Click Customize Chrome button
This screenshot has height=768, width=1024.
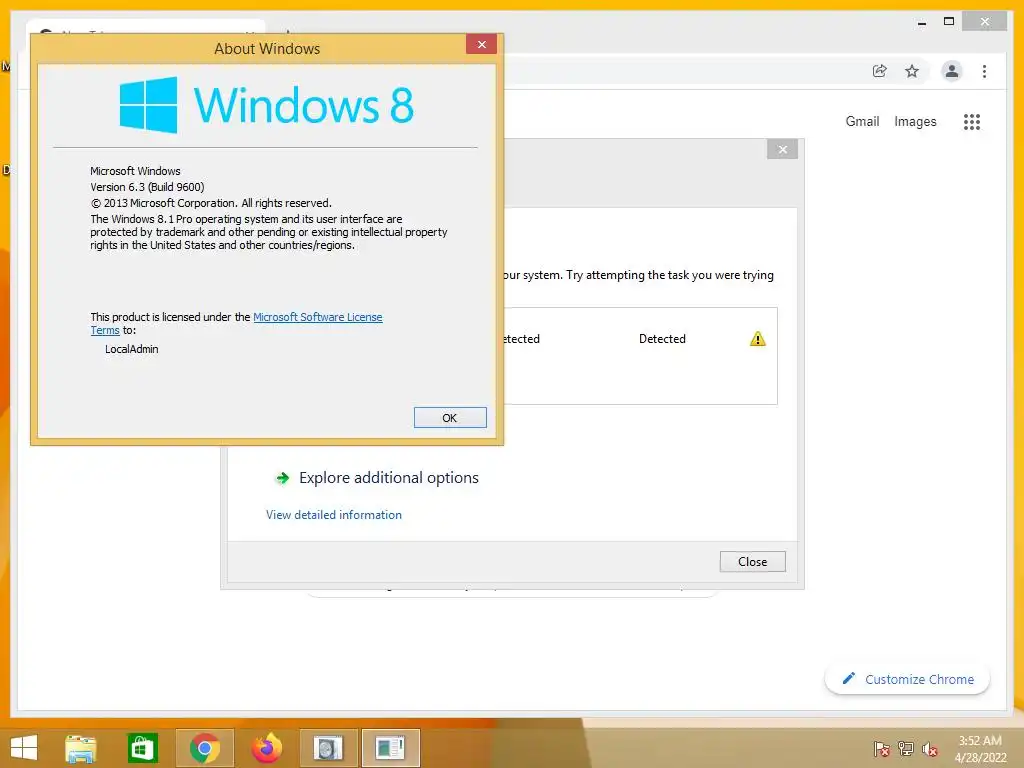[x=908, y=679]
